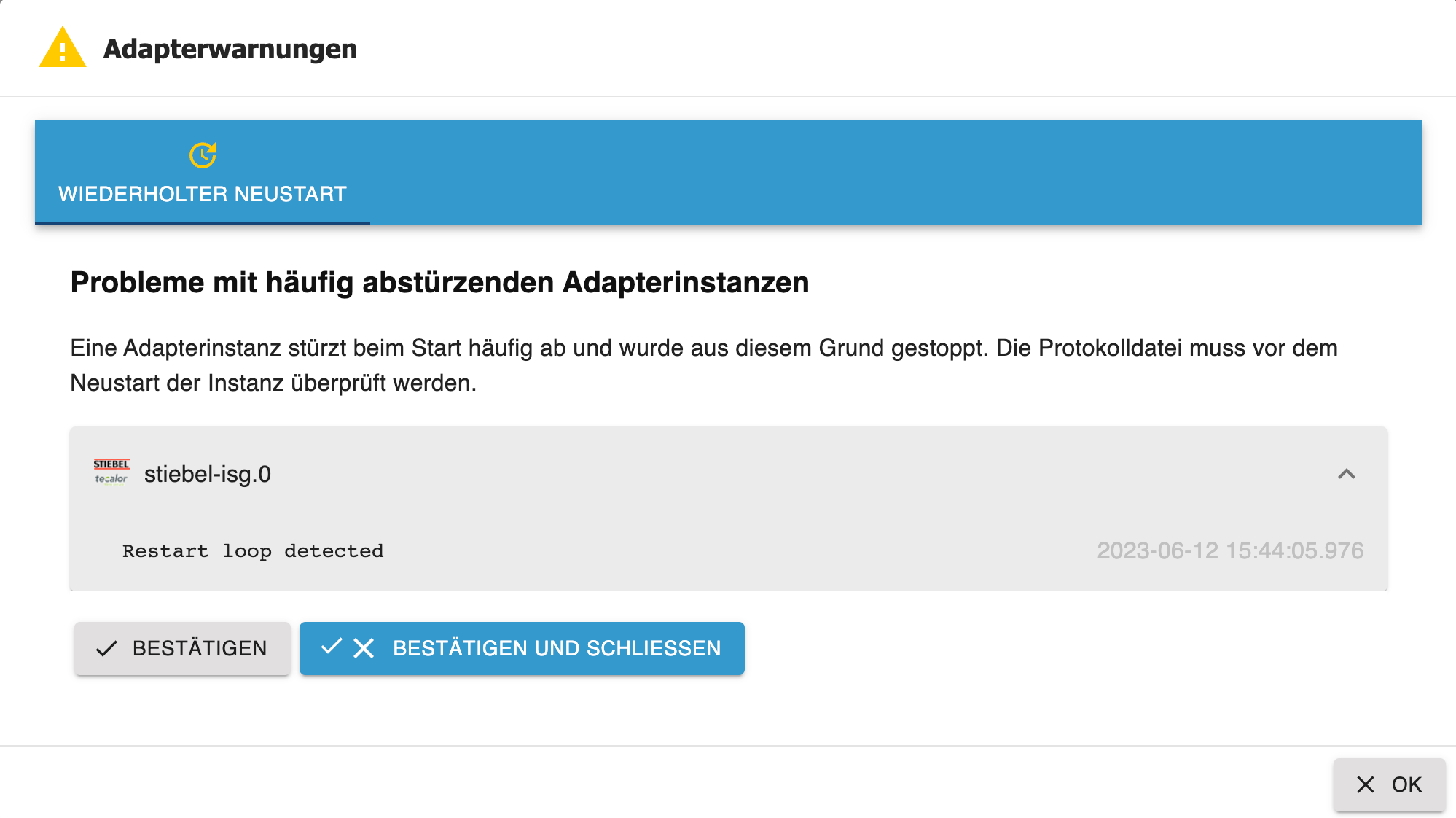This screenshot has width=1456, height=818.
Task: Click the Adapterwarnungen dialog title
Action: click(230, 49)
